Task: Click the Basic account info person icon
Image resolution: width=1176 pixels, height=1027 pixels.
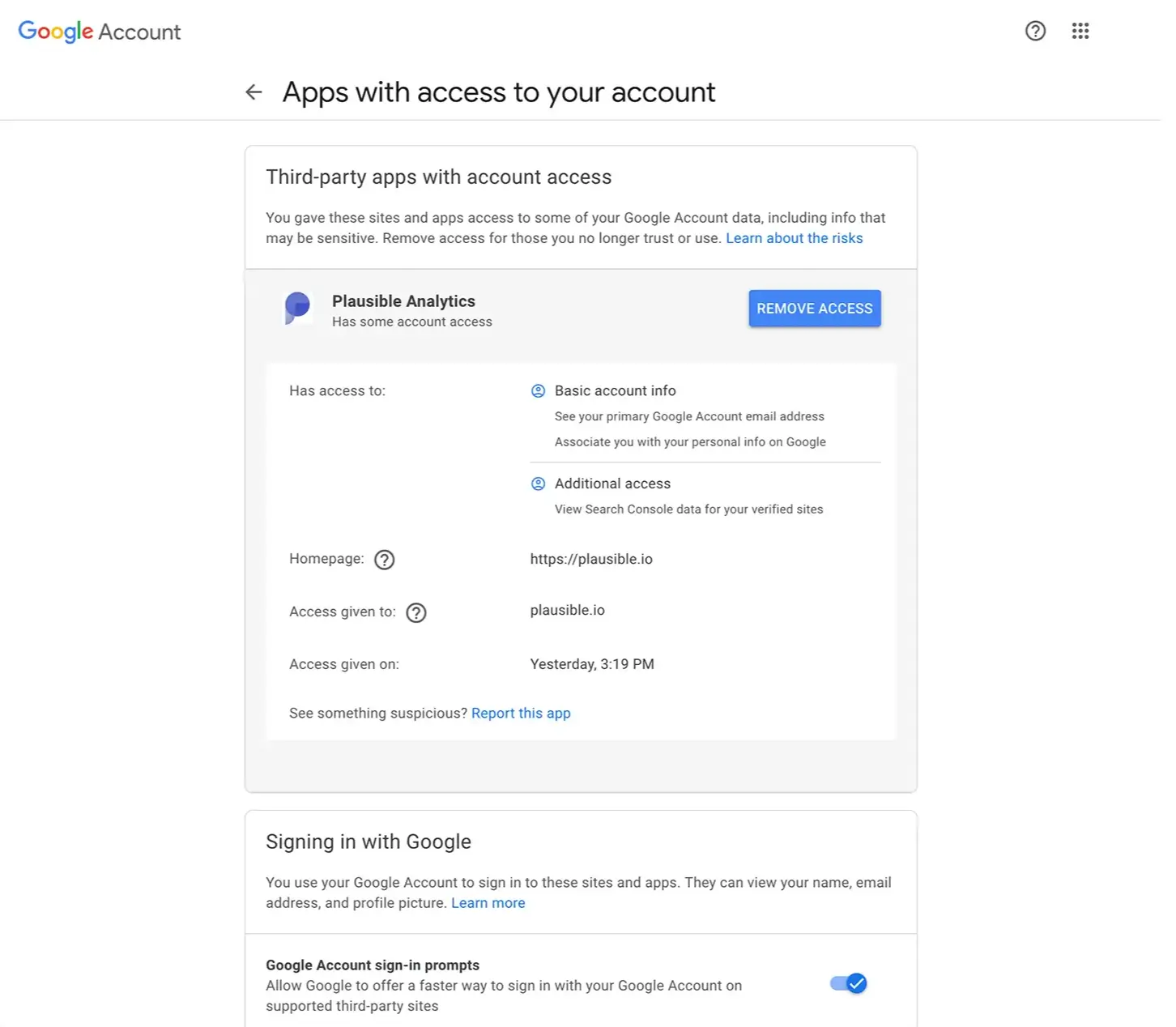Action: [x=538, y=390]
